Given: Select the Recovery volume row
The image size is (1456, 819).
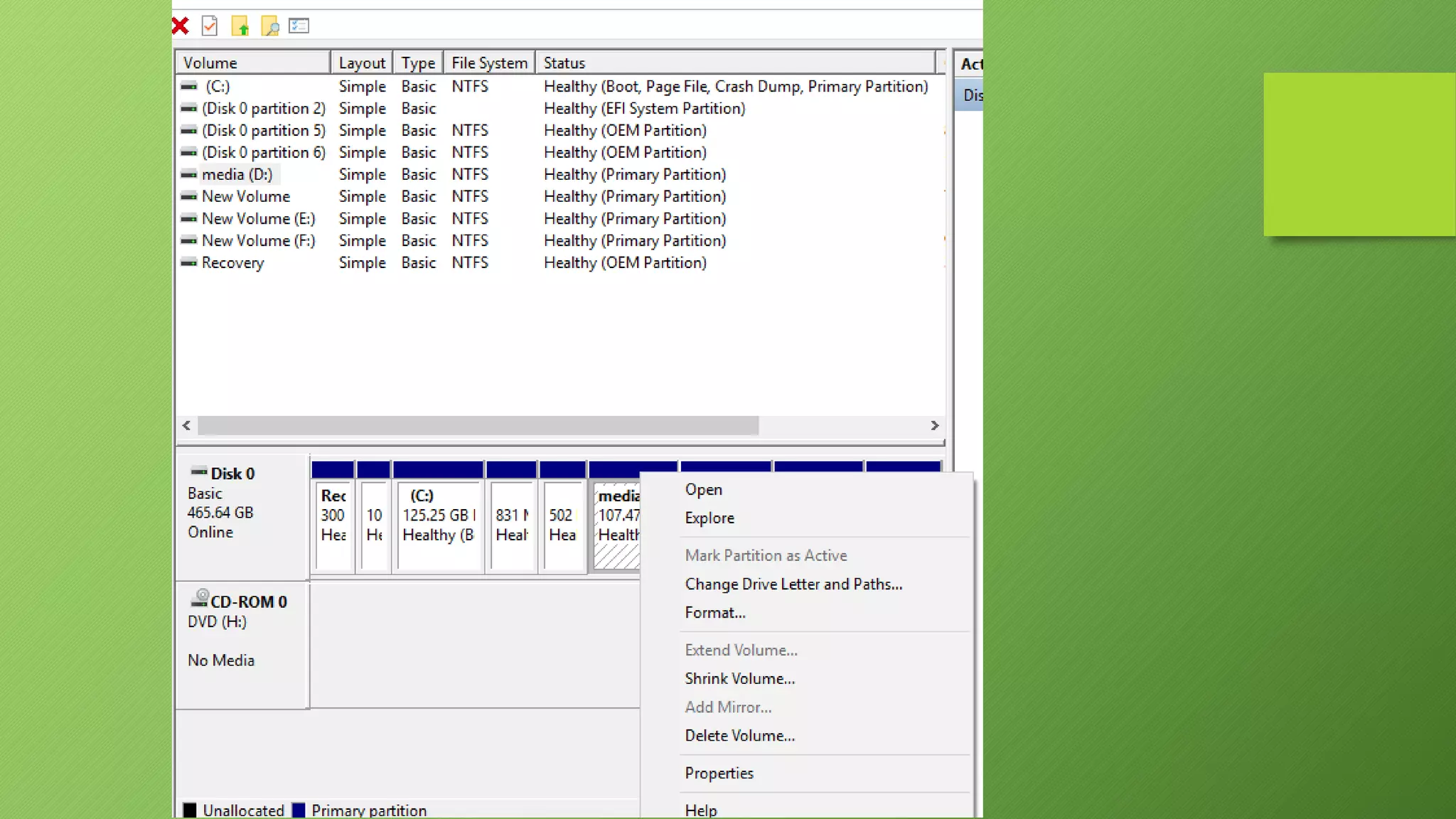Looking at the screenshot, I should (560, 262).
